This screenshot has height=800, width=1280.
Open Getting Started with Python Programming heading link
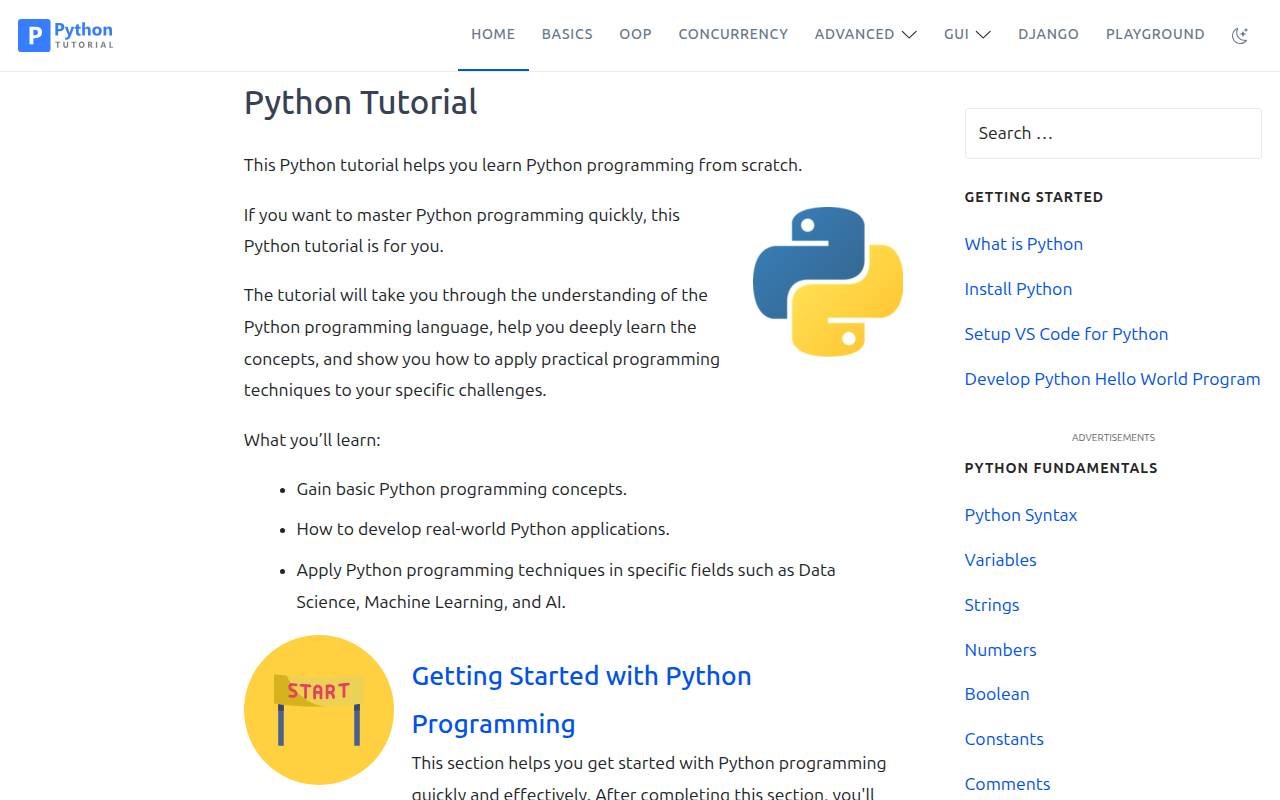[582, 700]
